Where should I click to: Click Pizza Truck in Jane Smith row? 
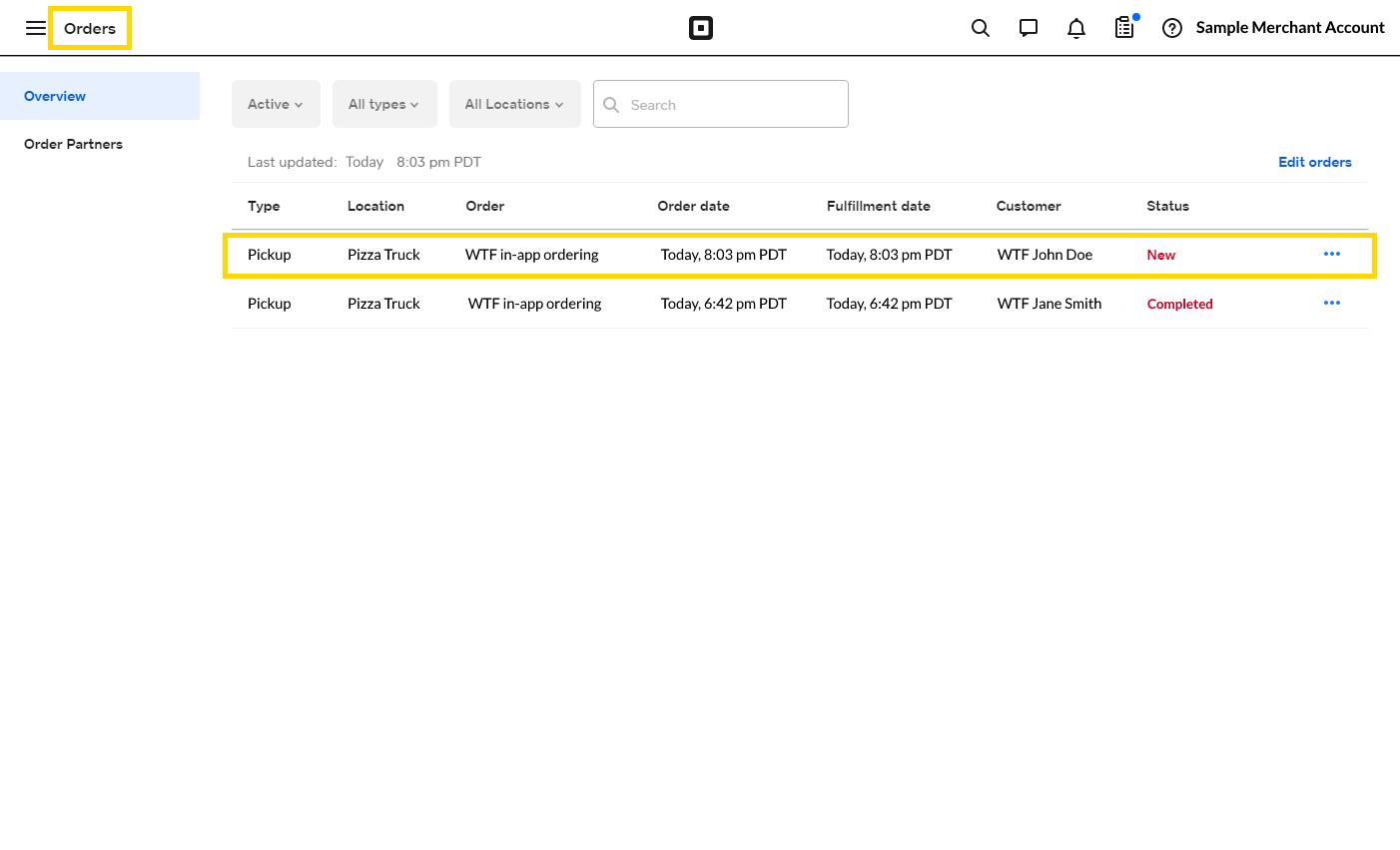(x=383, y=304)
